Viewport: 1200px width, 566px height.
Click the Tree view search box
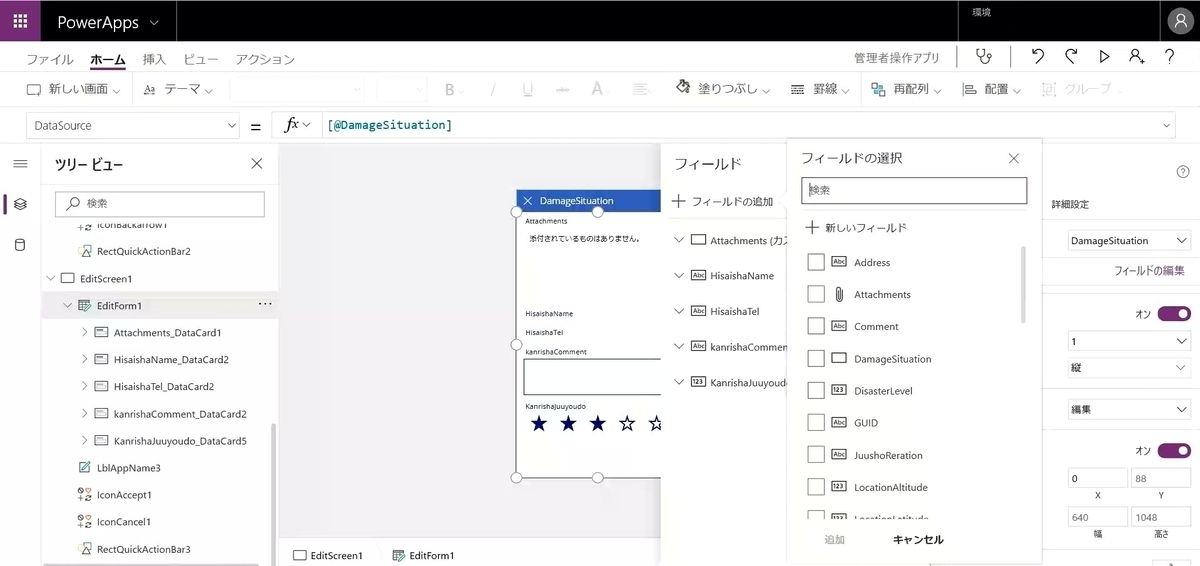(x=160, y=203)
